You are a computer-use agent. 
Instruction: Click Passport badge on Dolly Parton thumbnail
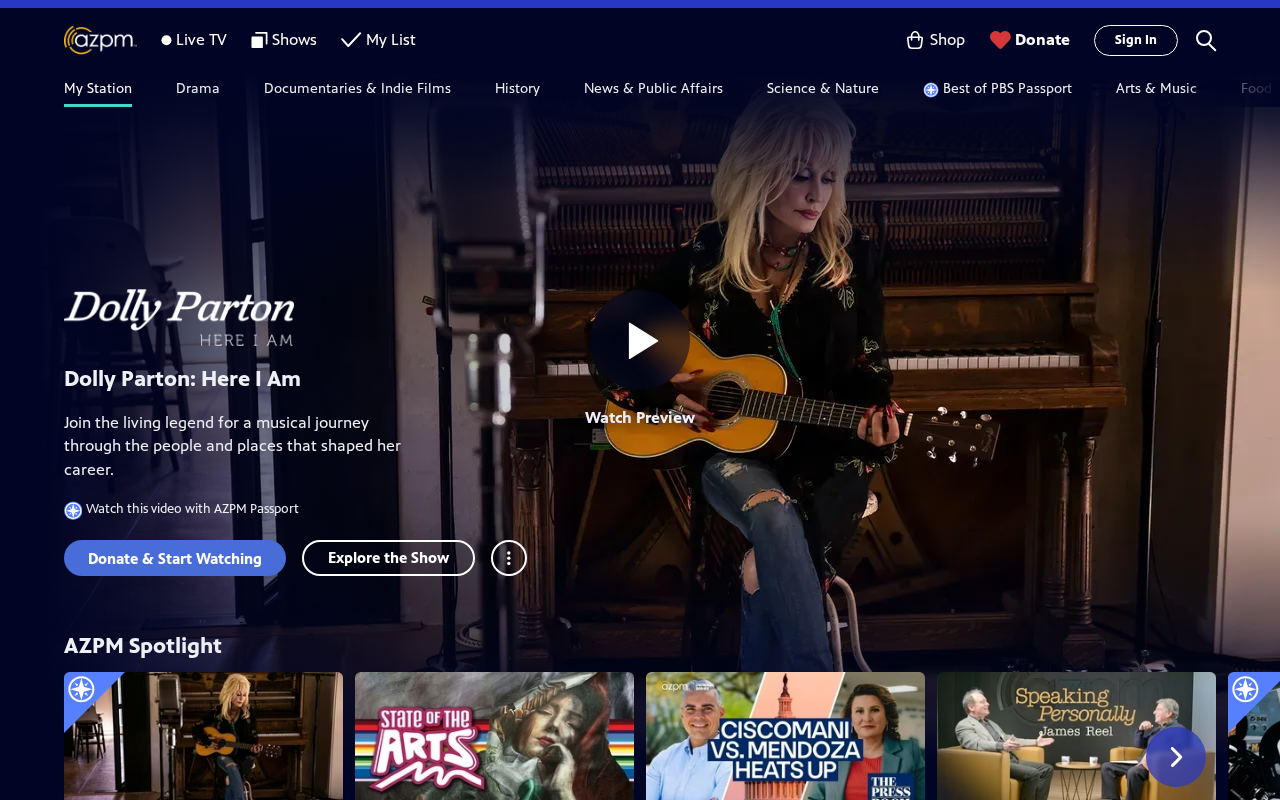click(x=81, y=689)
